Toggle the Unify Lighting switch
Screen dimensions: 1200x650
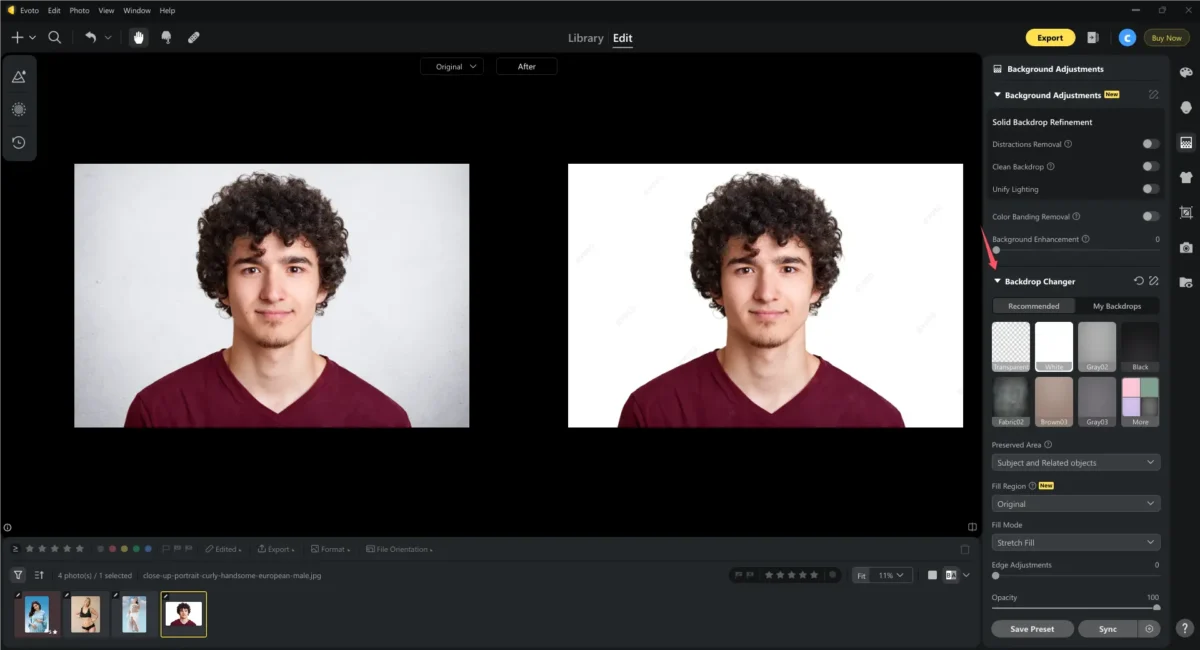pos(1151,188)
